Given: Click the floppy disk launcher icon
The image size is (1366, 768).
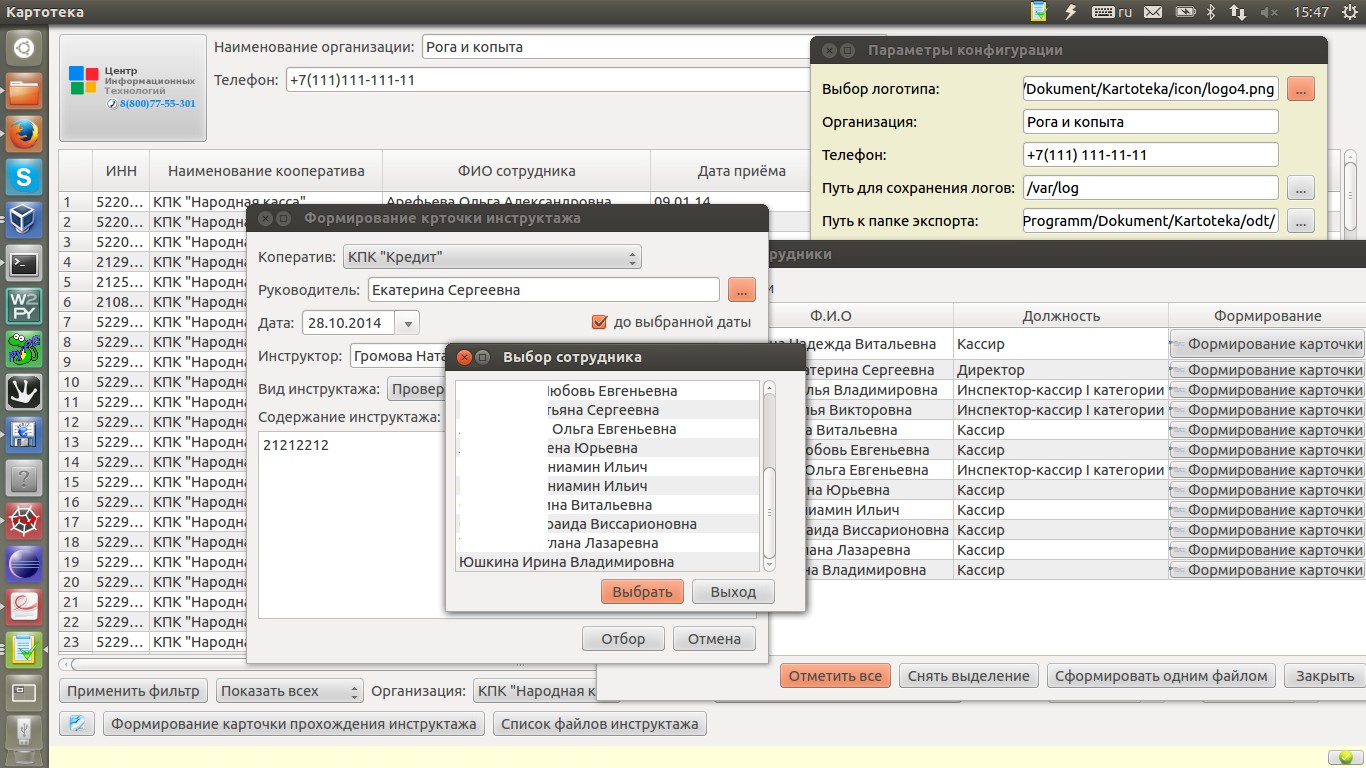Looking at the screenshot, I should click(x=24, y=435).
